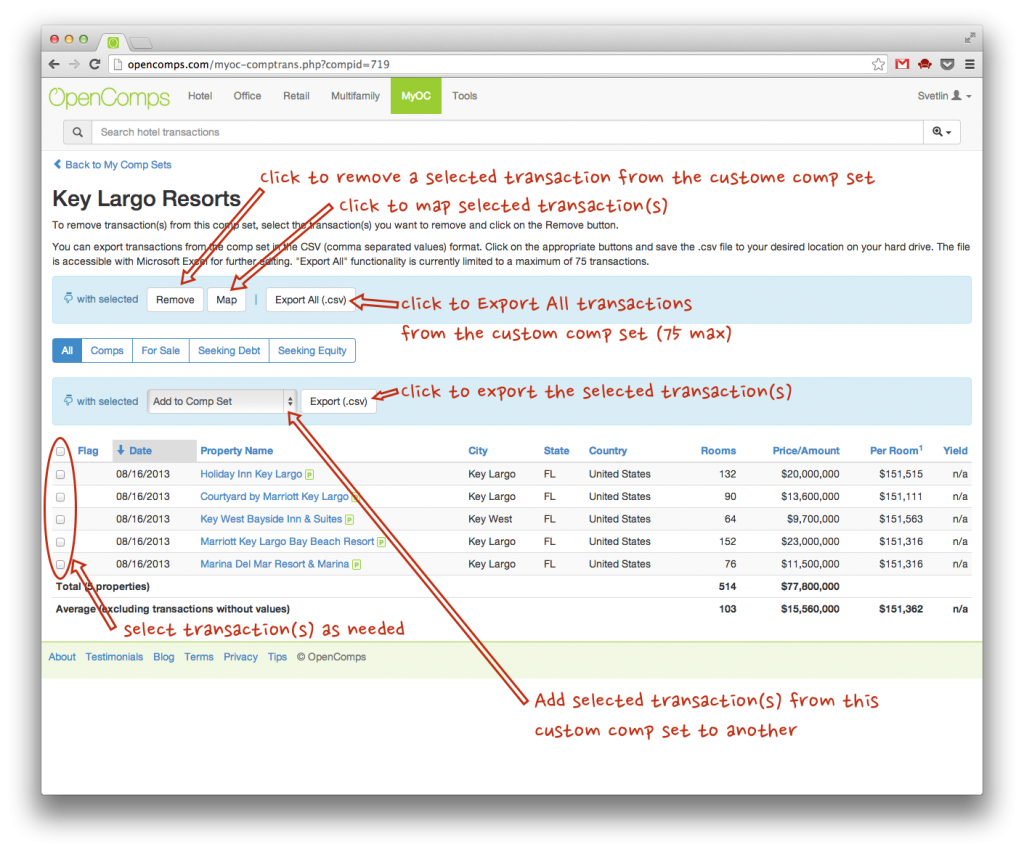This screenshot has width=1024, height=852.
Task: Open the Tools navigation item
Action: [464, 96]
